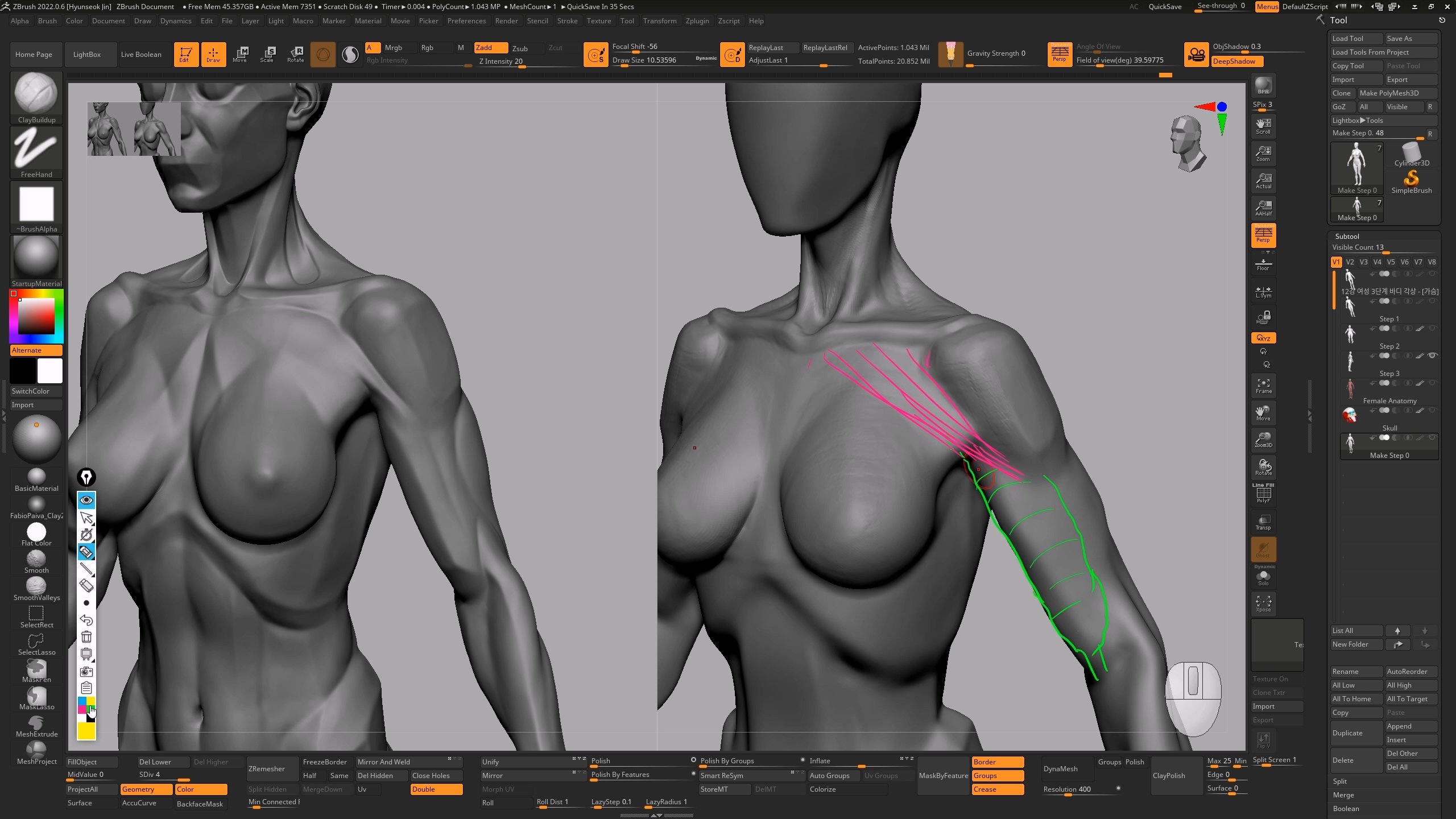Click the reference image thumbnail in viewport

(x=134, y=129)
